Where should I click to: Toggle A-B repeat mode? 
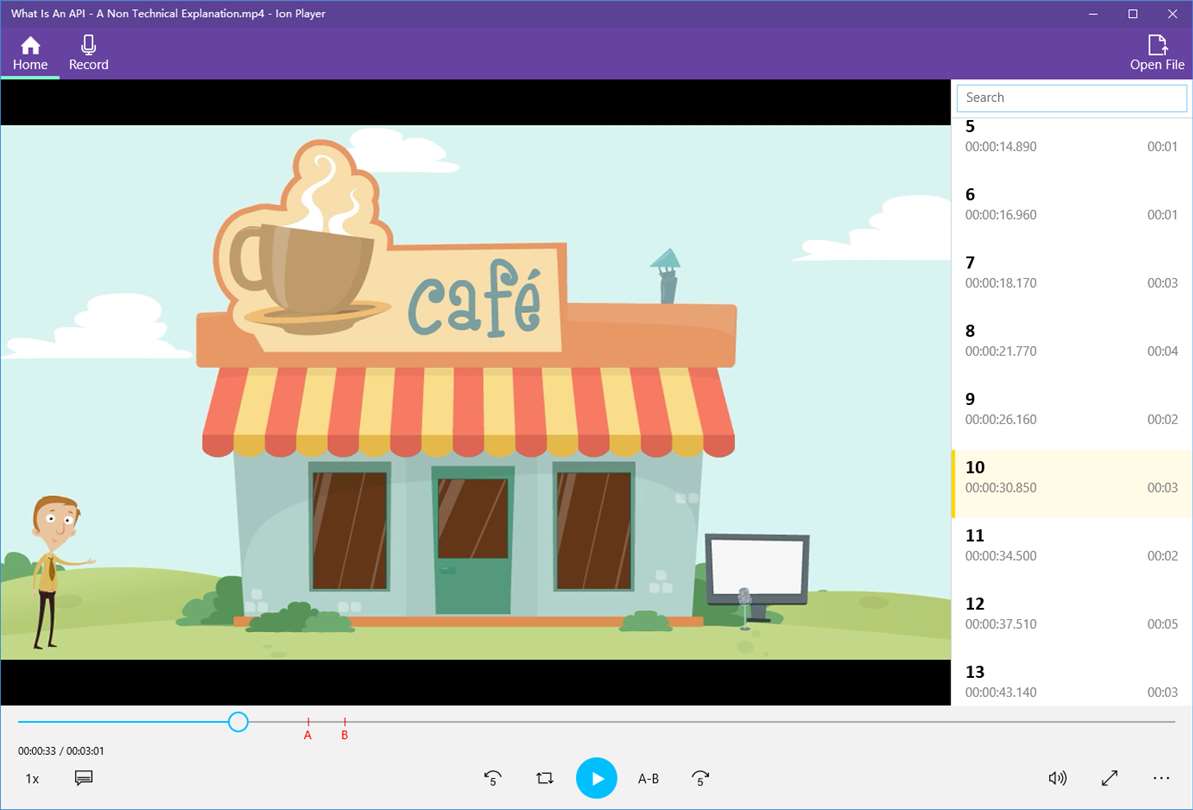648,778
